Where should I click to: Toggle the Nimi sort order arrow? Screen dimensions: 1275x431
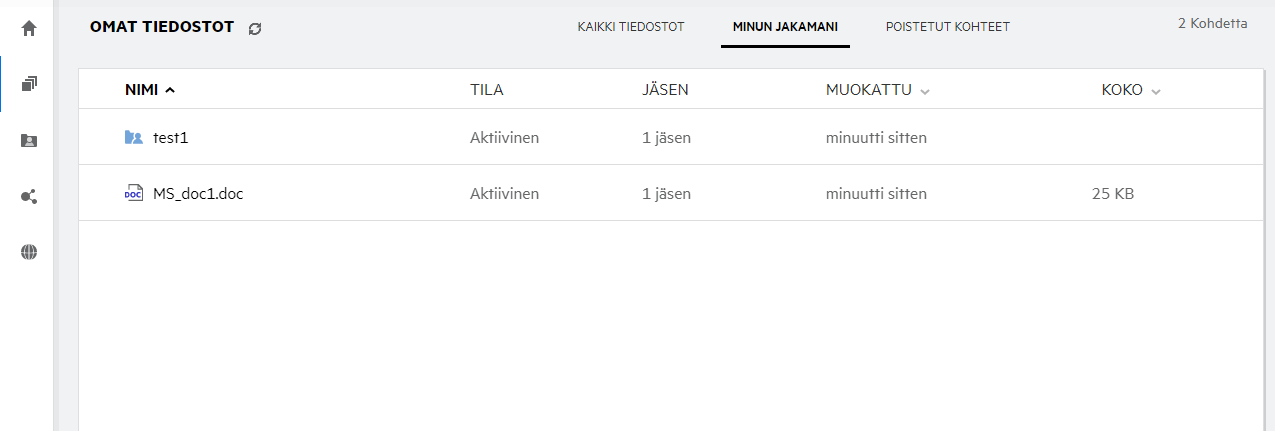(x=170, y=90)
